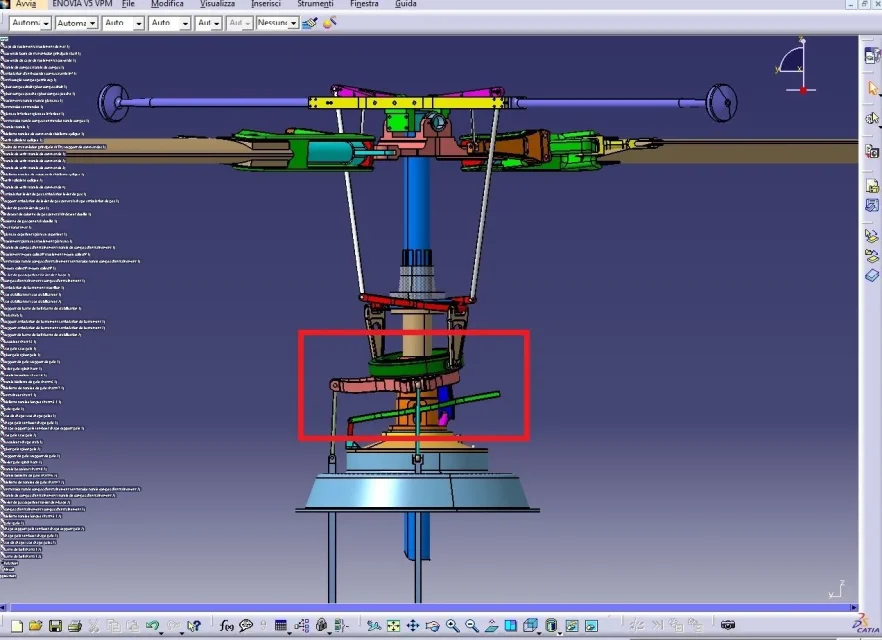The image size is (882, 640).
Task: Open the Finestra menu
Action: [x=364, y=4]
